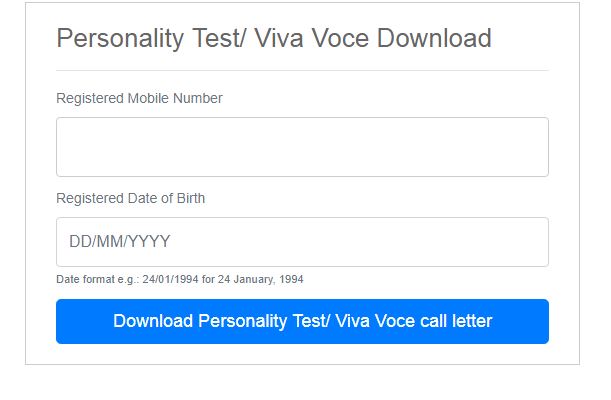Click the word "Download" in the page heading

[437, 39]
